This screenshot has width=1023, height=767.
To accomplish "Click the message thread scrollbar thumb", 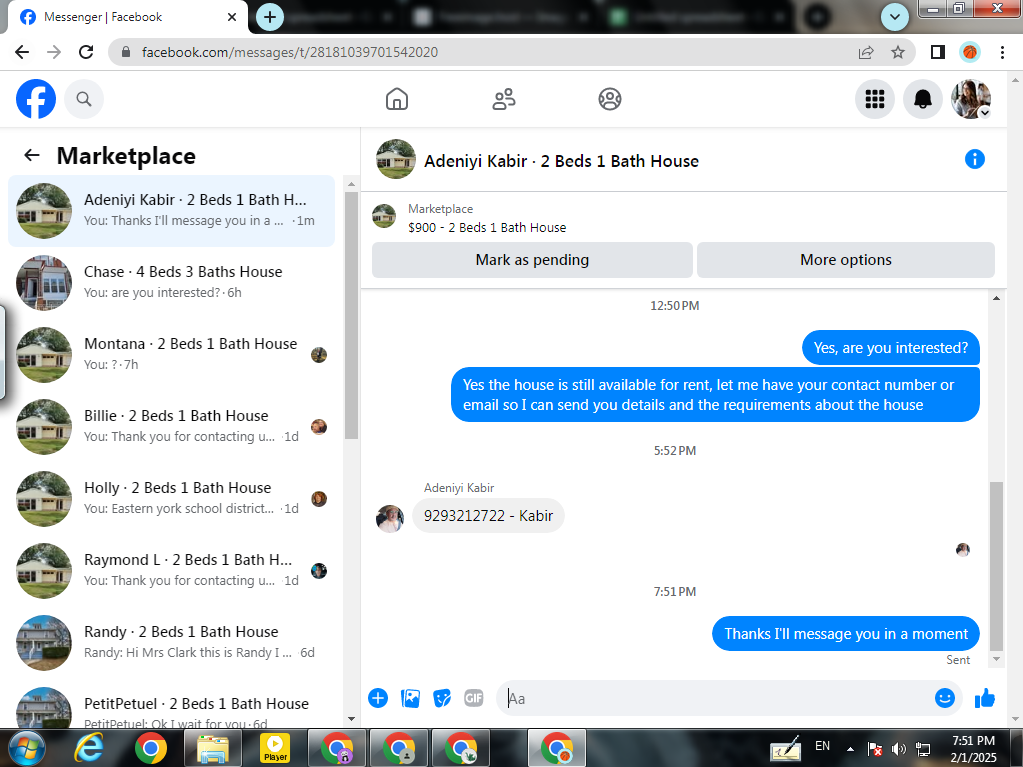I will point(996,566).
